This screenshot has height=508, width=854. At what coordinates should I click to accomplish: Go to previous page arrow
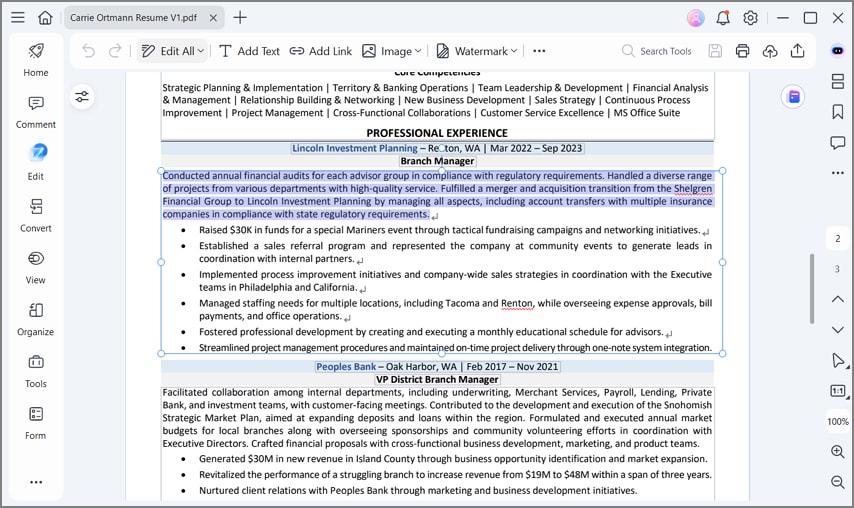(838, 299)
